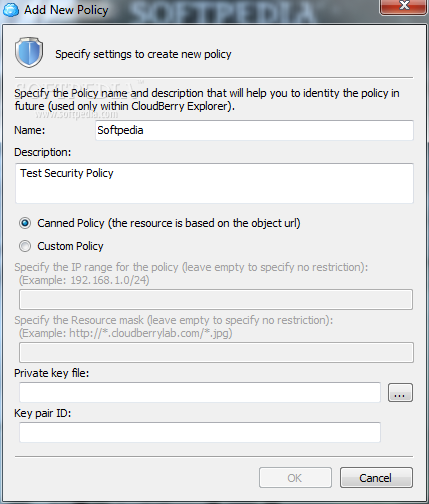This screenshot has width=429, height=504.
Task: Click the blue shield policy icon
Action: point(29,52)
